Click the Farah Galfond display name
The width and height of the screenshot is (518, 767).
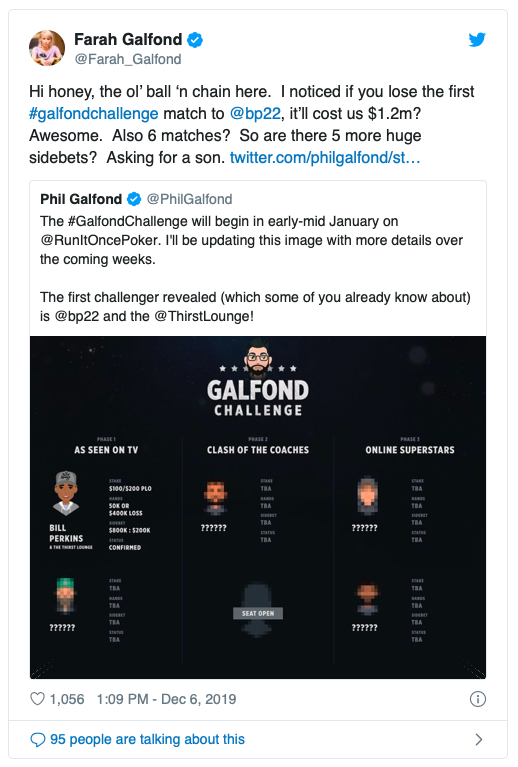coord(128,39)
